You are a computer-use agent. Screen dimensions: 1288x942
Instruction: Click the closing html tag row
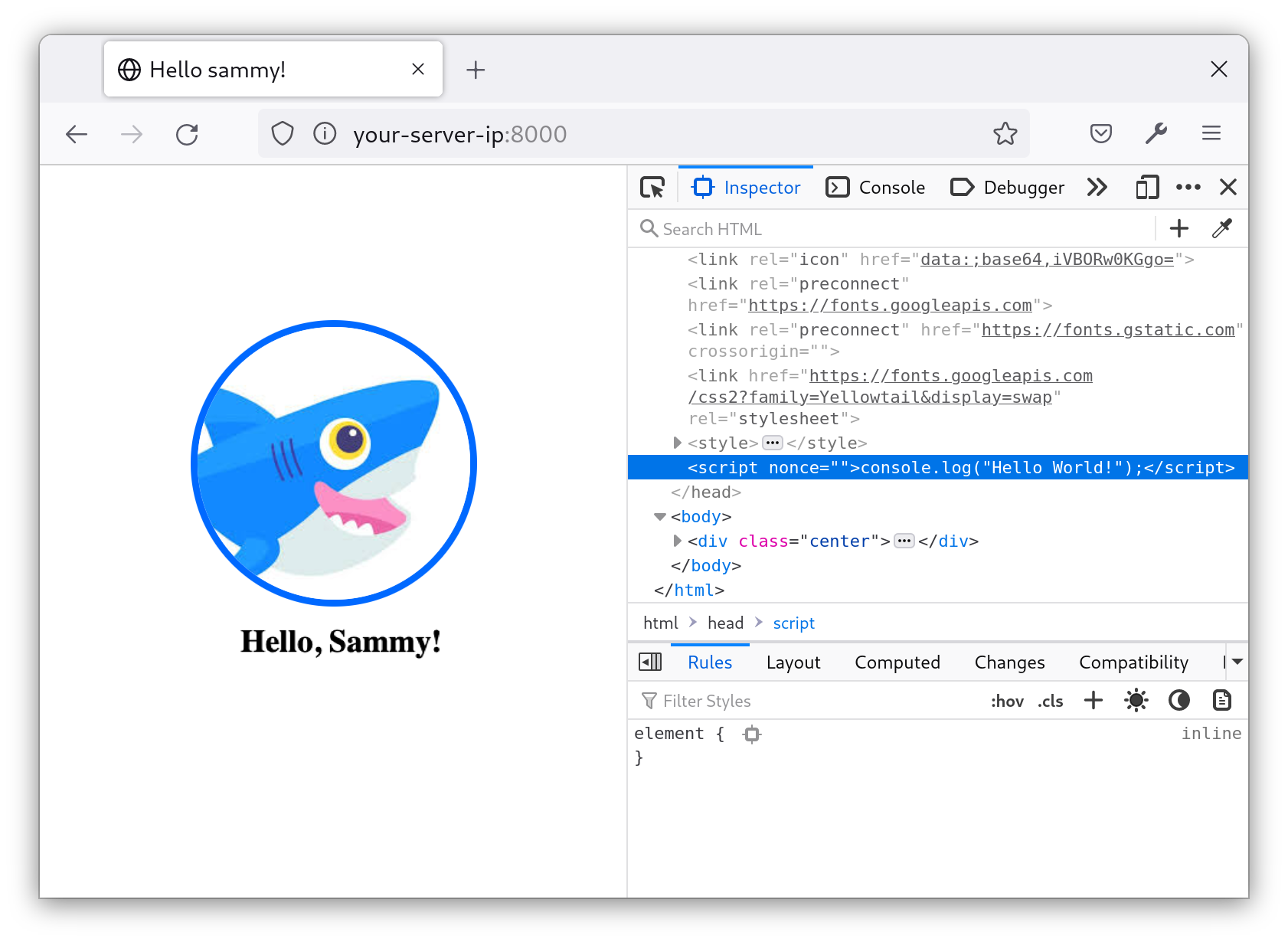coord(938,590)
